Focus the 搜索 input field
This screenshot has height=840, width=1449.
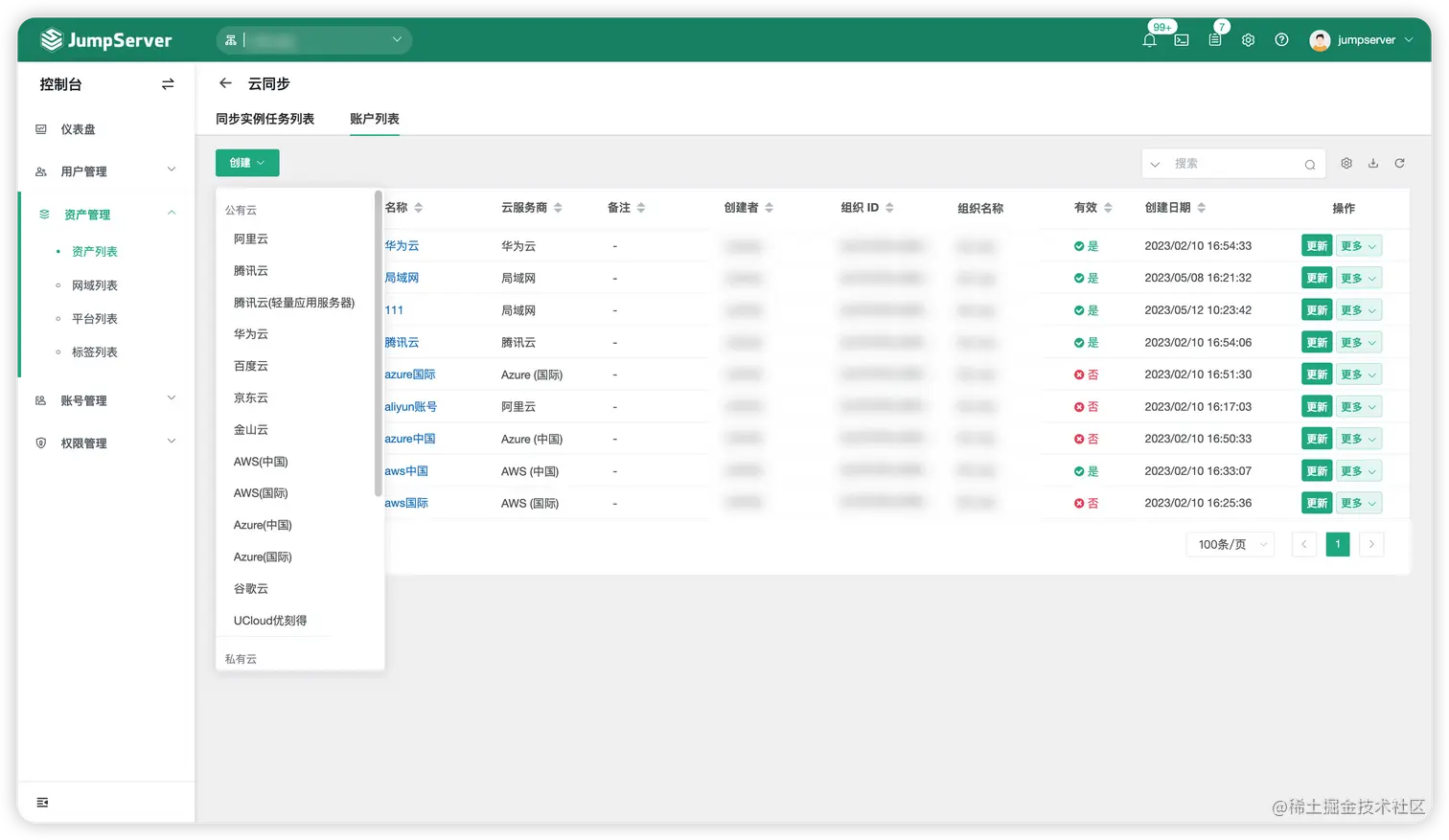point(1234,164)
